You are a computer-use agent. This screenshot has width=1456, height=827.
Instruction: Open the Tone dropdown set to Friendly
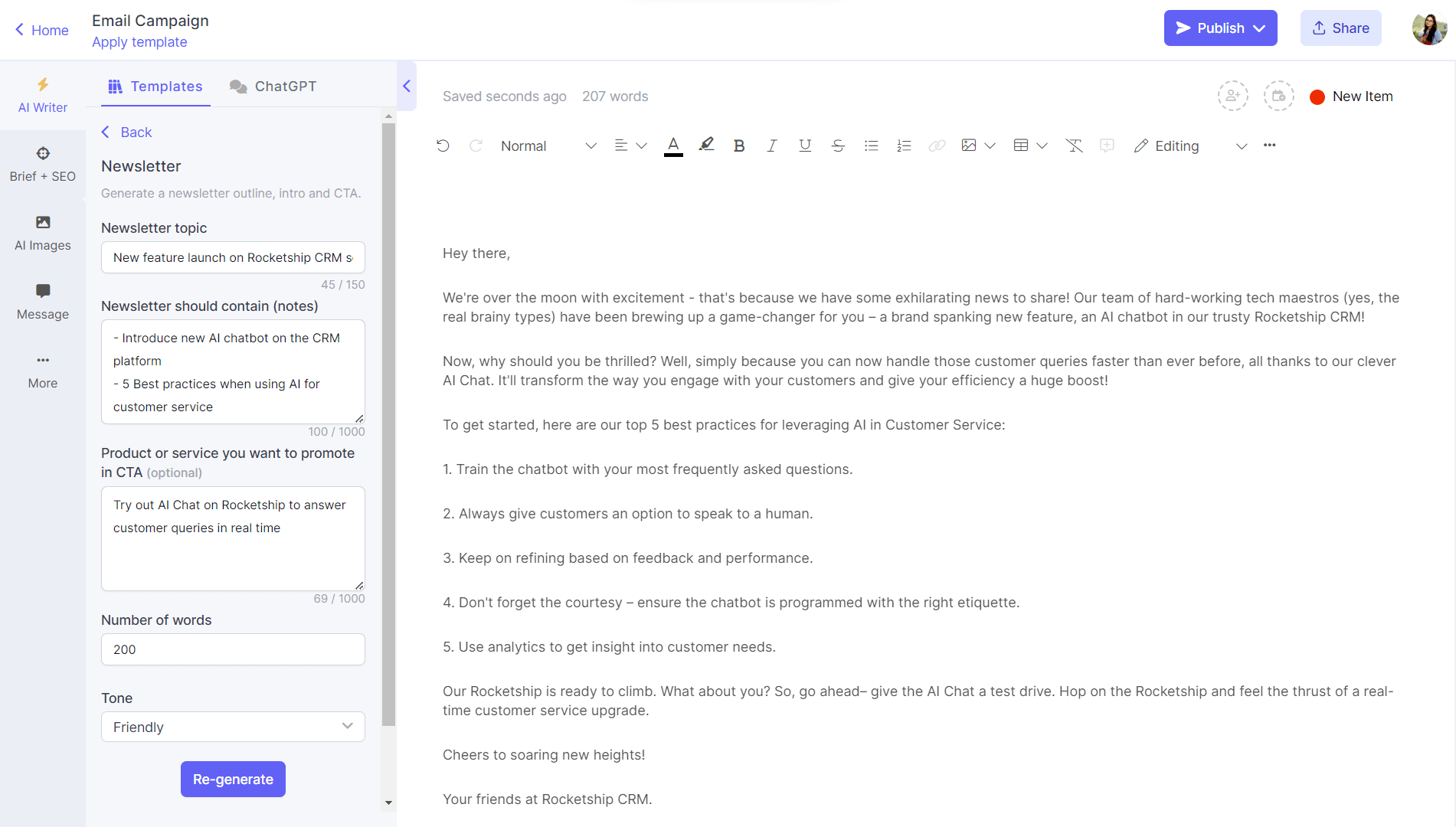(233, 727)
